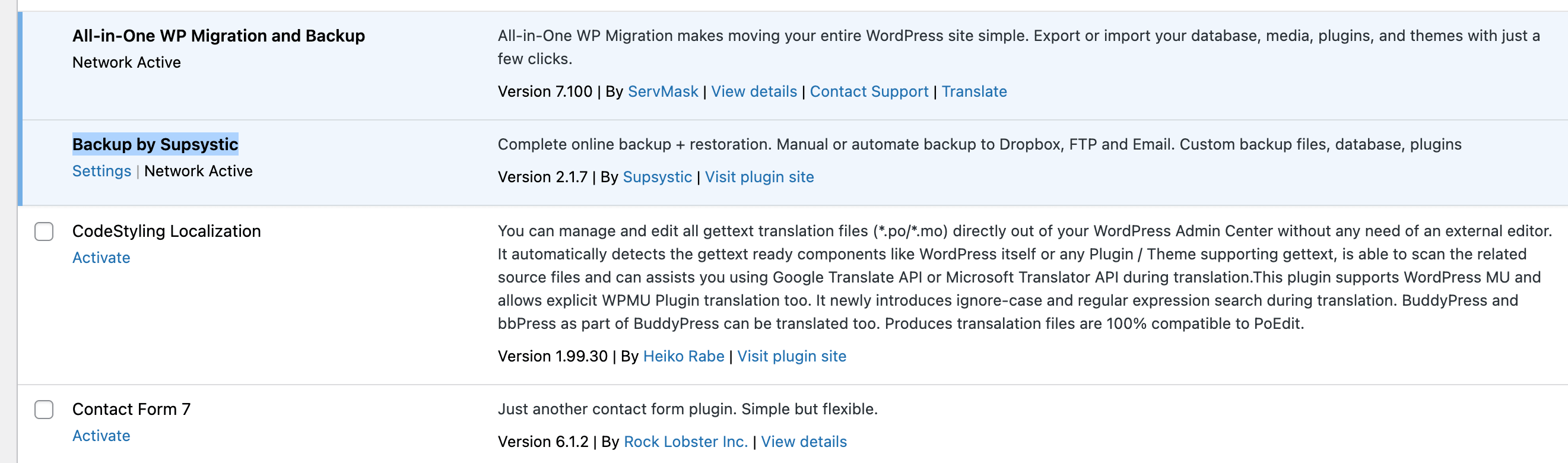The height and width of the screenshot is (463, 1568).
Task: Click the Contact Form 7 plugin name
Action: coord(132,409)
